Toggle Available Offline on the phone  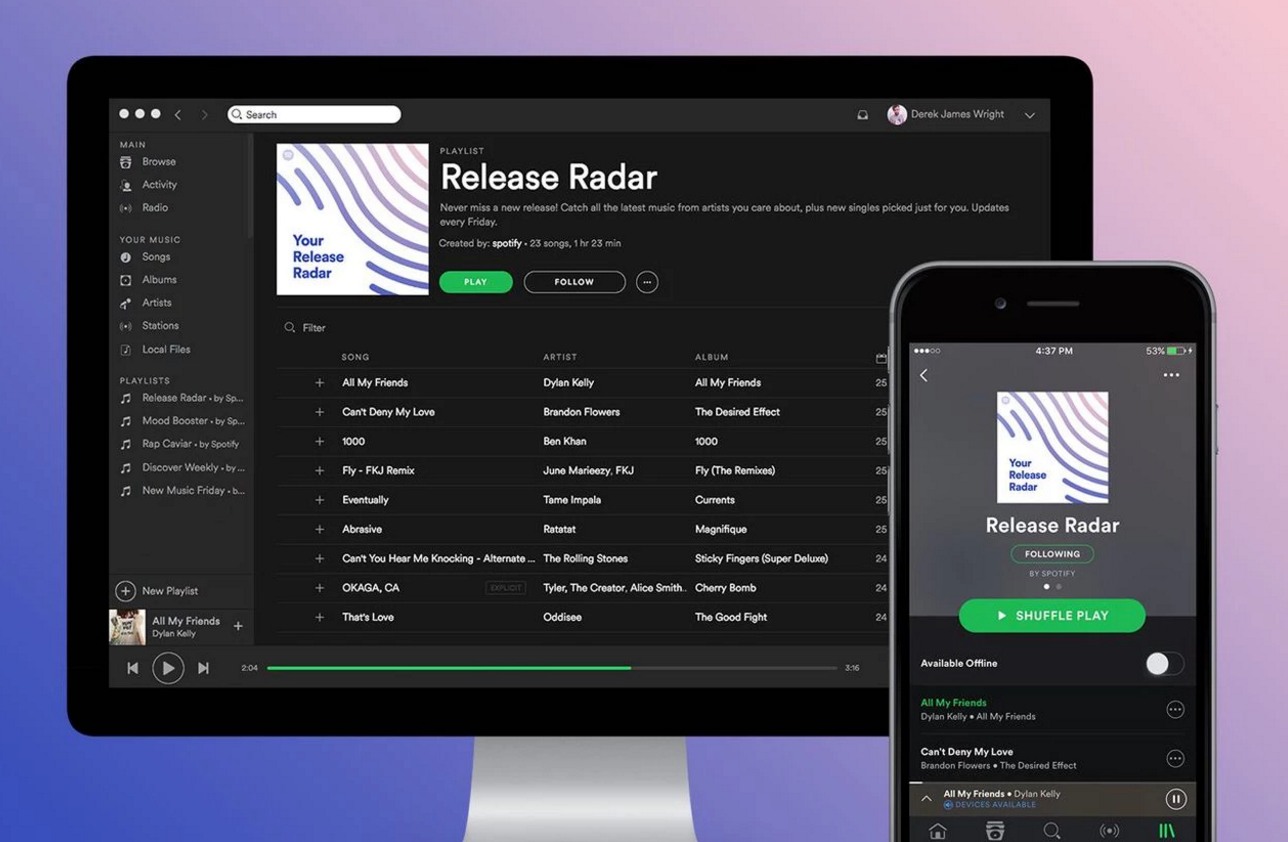tap(1165, 664)
